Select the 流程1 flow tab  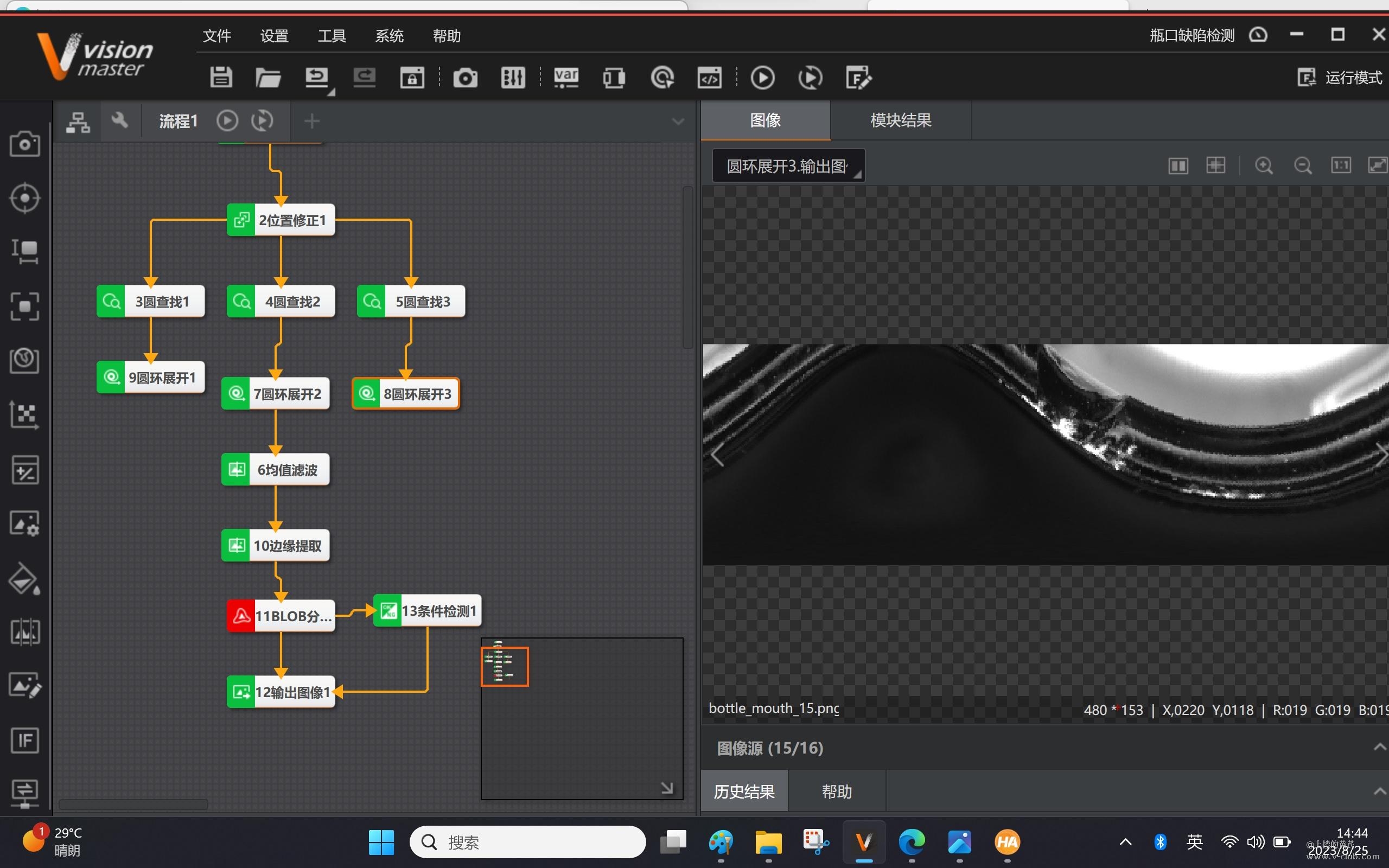point(179,121)
